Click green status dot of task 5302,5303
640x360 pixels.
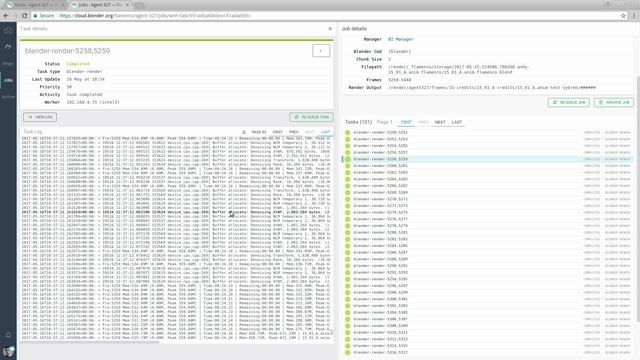coord(348,306)
